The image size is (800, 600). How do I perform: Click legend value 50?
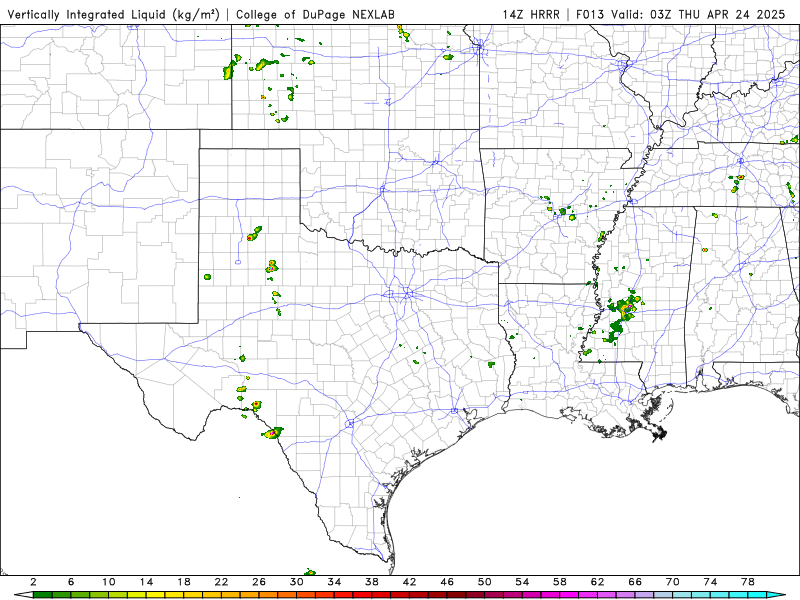pos(485,582)
